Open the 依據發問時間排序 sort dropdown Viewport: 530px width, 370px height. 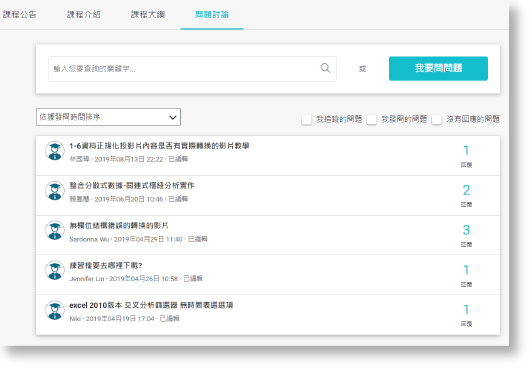(109, 117)
